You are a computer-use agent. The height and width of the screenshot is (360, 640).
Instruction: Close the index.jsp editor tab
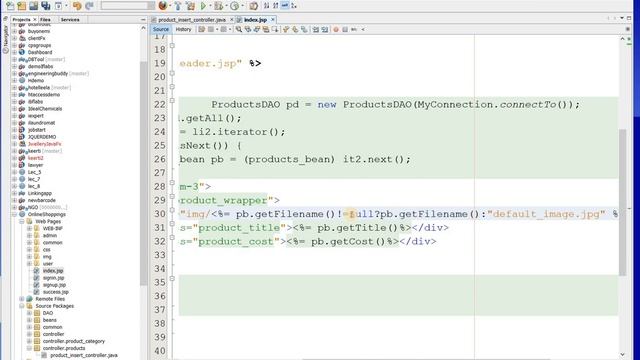point(273,20)
